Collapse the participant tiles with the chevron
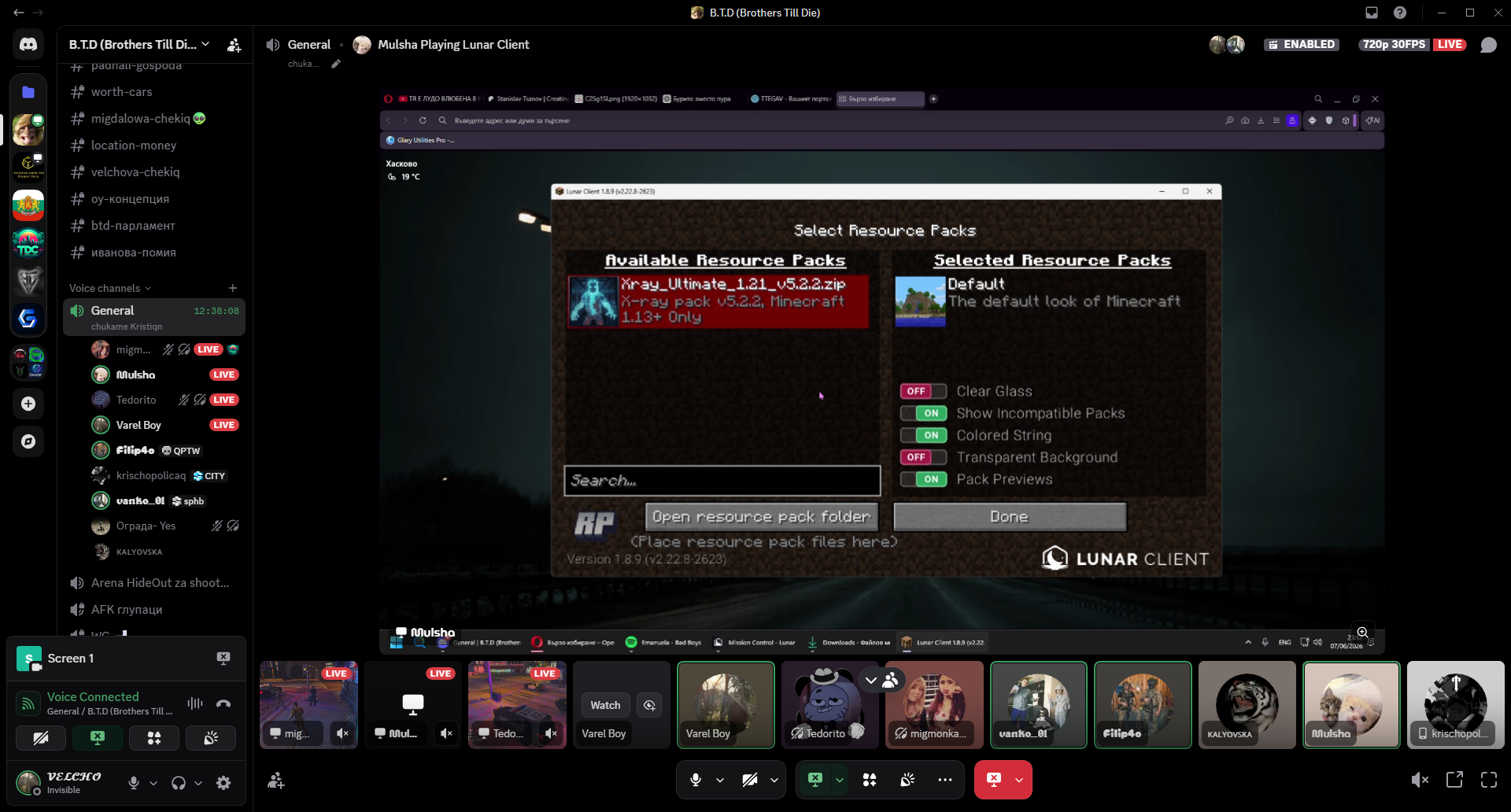 pyautogui.click(x=870, y=681)
